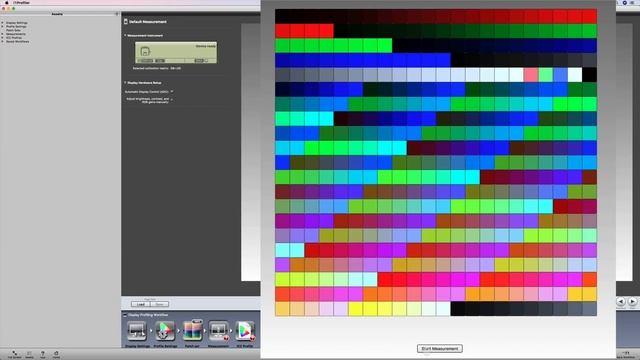Screen dimensions: 640x360
Task: Select Automatic Display Control (ADC) option
Action: click(172, 91)
